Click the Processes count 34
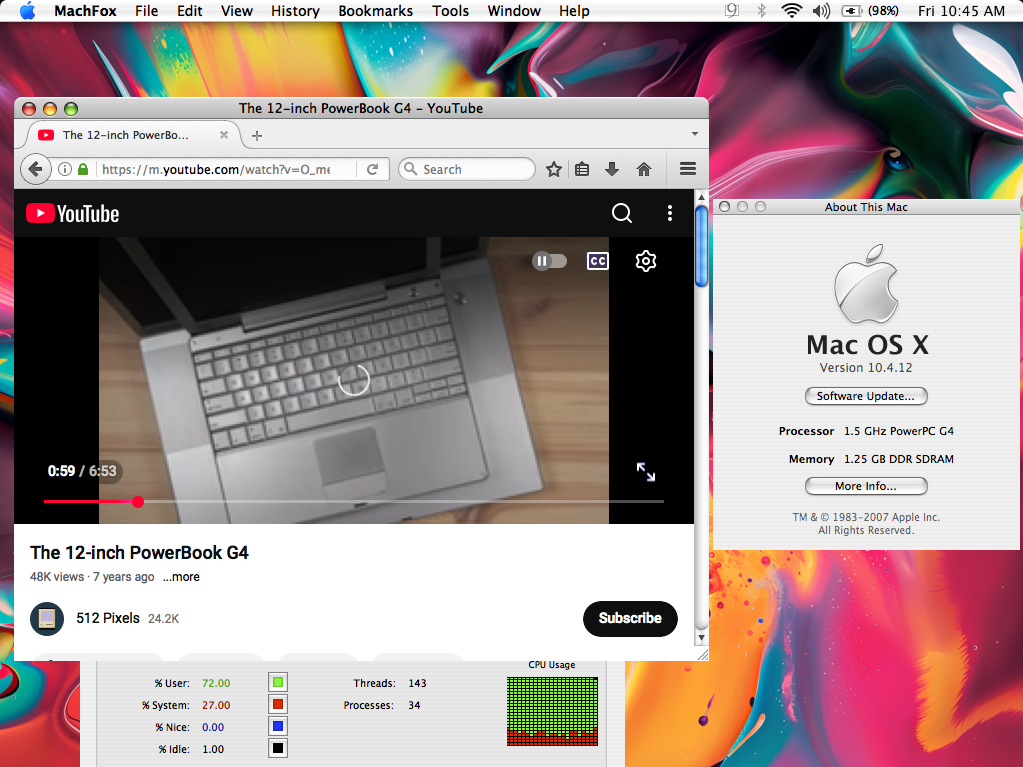The width and height of the screenshot is (1023, 767). point(414,705)
